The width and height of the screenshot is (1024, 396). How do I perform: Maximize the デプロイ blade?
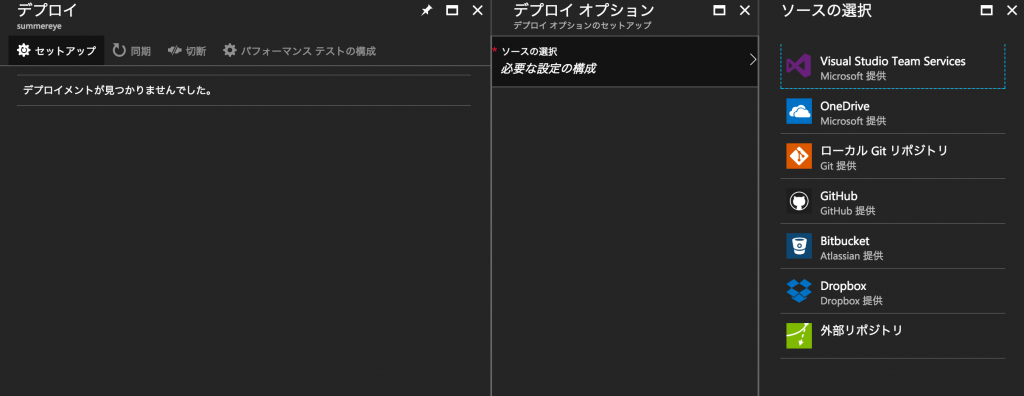[452, 10]
